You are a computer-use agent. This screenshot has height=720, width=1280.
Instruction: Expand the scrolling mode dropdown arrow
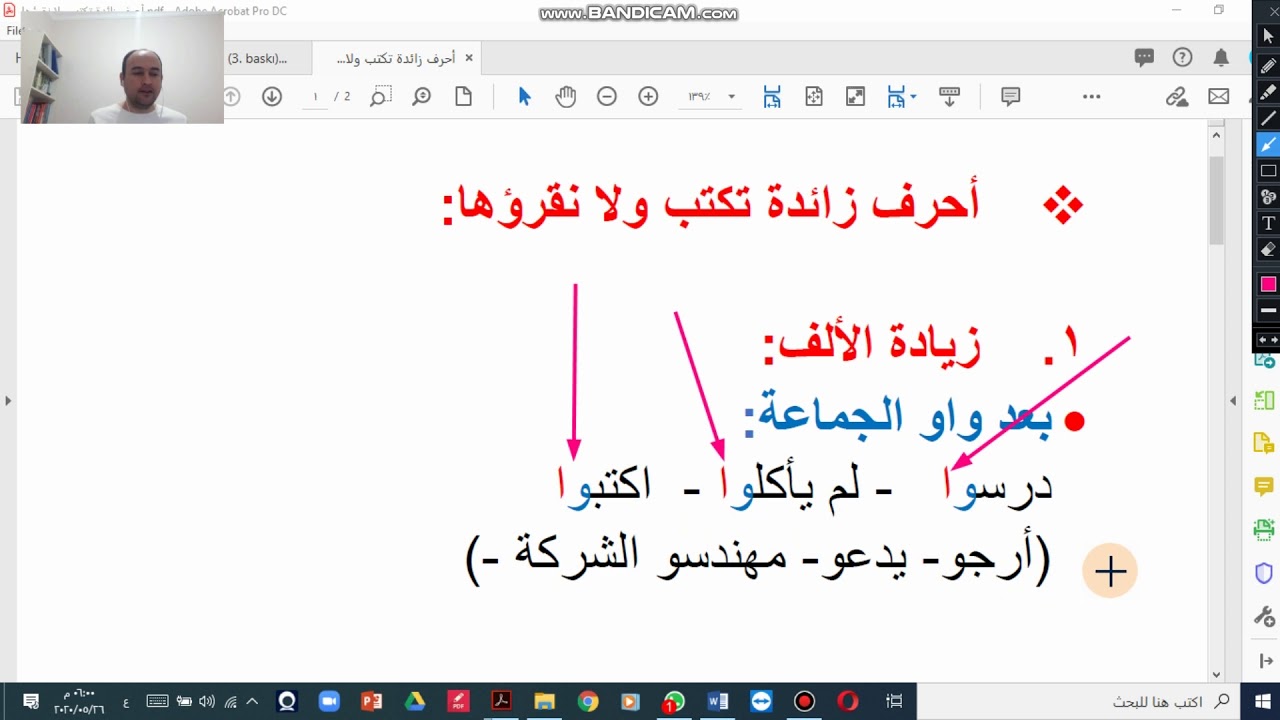(x=913, y=97)
